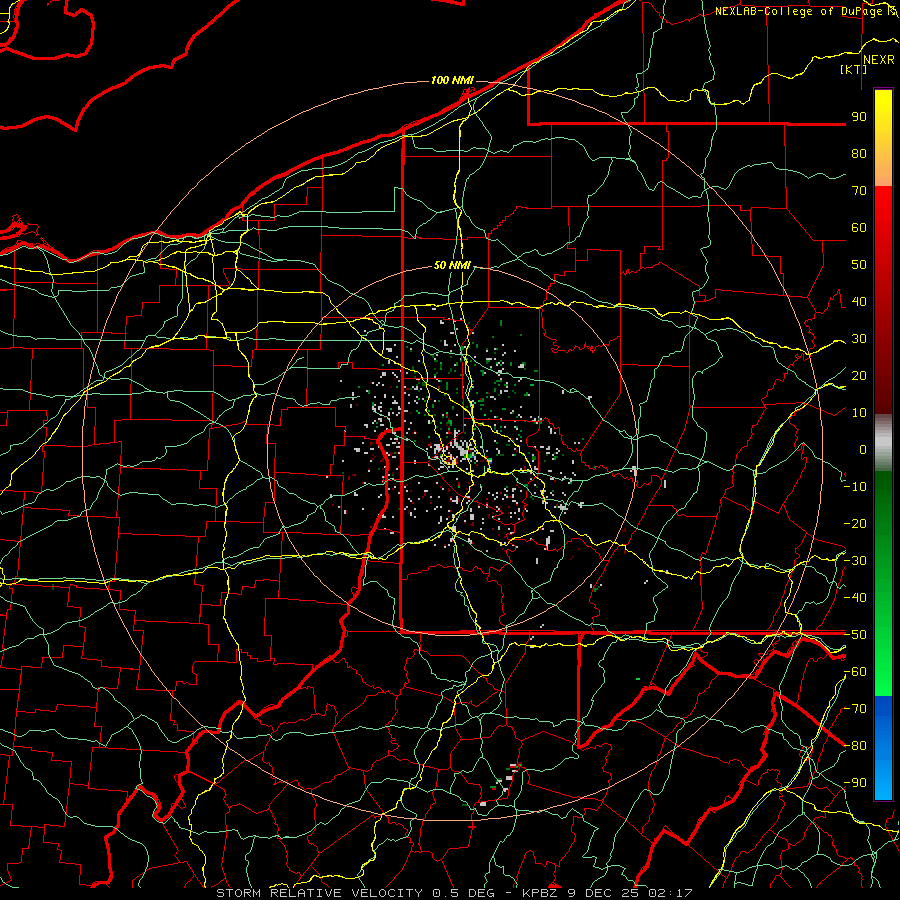This screenshot has width=900, height=900.
Task: Click the NEXR label at the upper right
Action: (879, 60)
